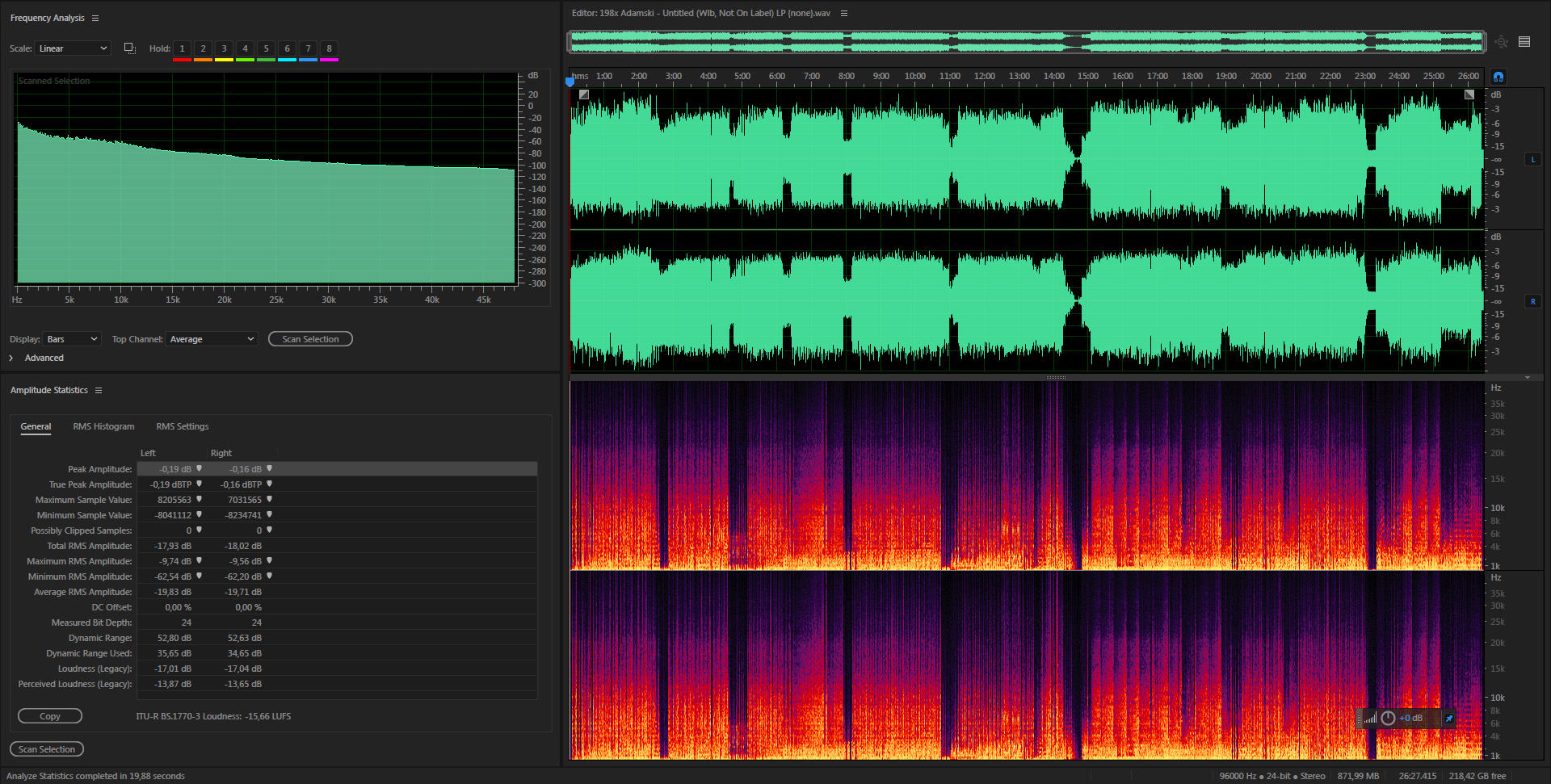Image resolution: width=1551 pixels, height=784 pixels.
Task: Click the volume knob on the HUD
Action: coord(1388,718)
